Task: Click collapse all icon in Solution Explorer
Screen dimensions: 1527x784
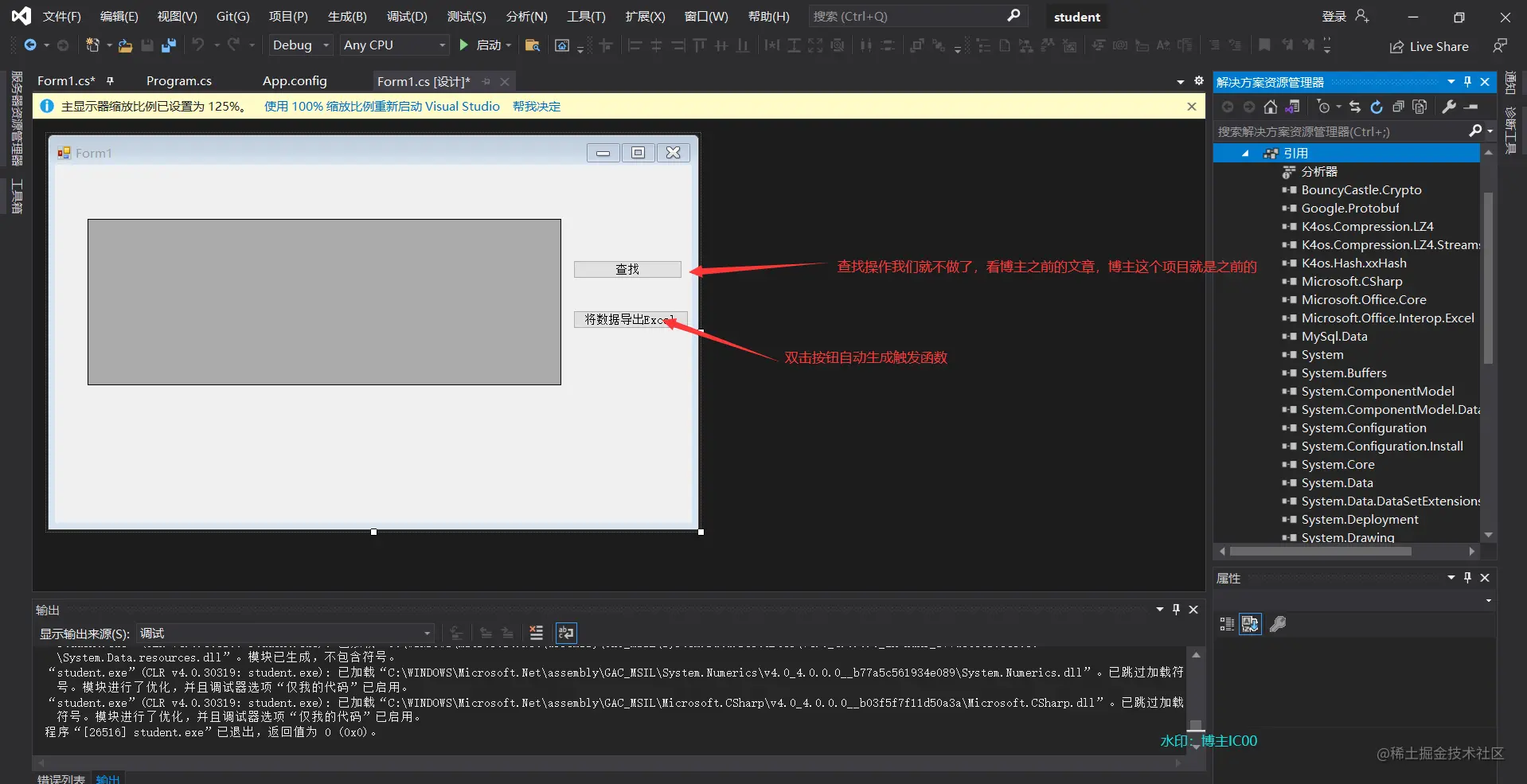Action: (x=1398, y=107)
